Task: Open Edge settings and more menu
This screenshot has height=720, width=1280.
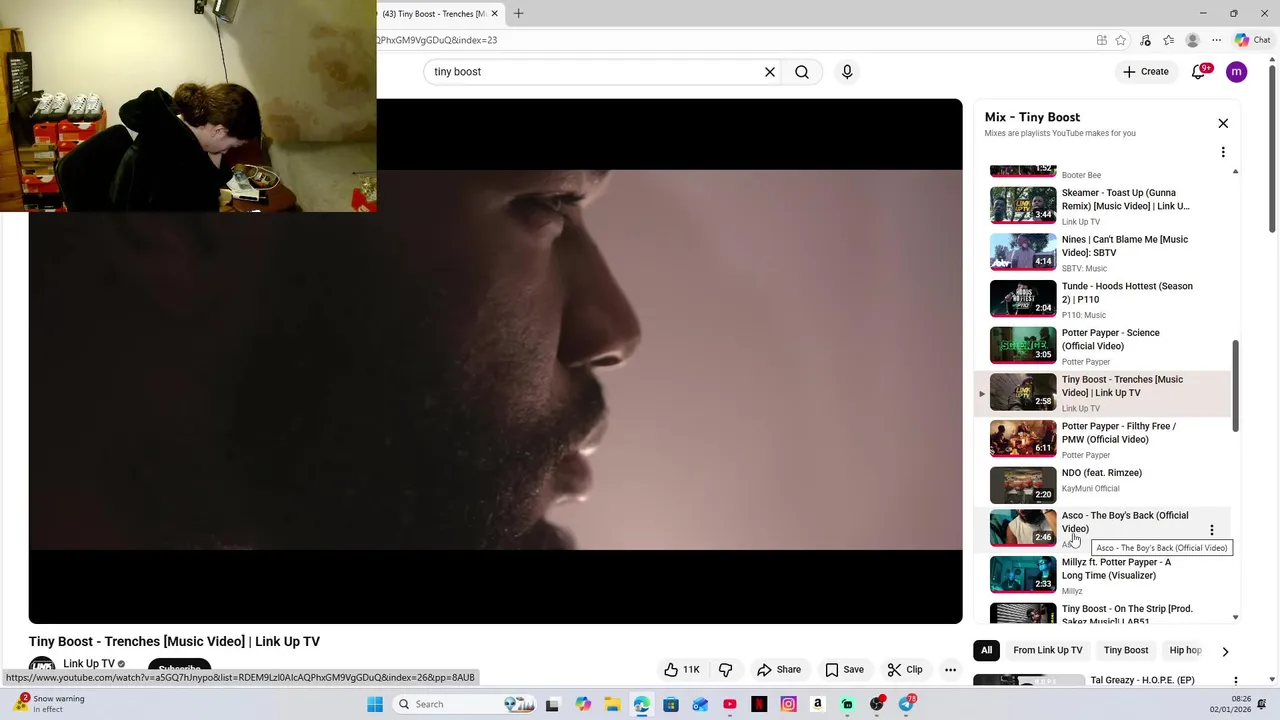Action: (x=1216, y=40)
